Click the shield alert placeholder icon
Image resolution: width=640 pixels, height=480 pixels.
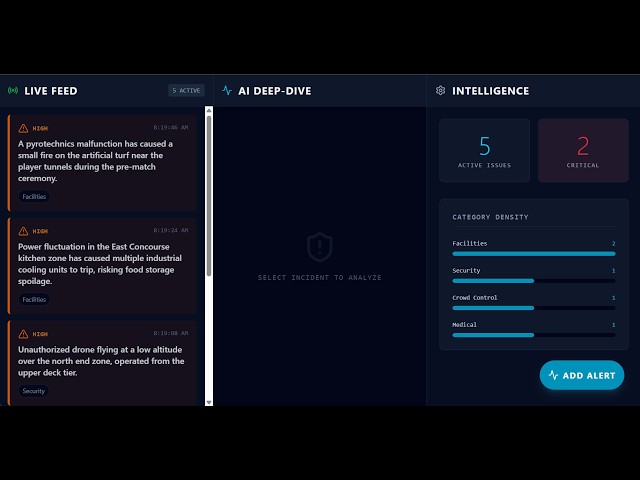tap(320, 247)
